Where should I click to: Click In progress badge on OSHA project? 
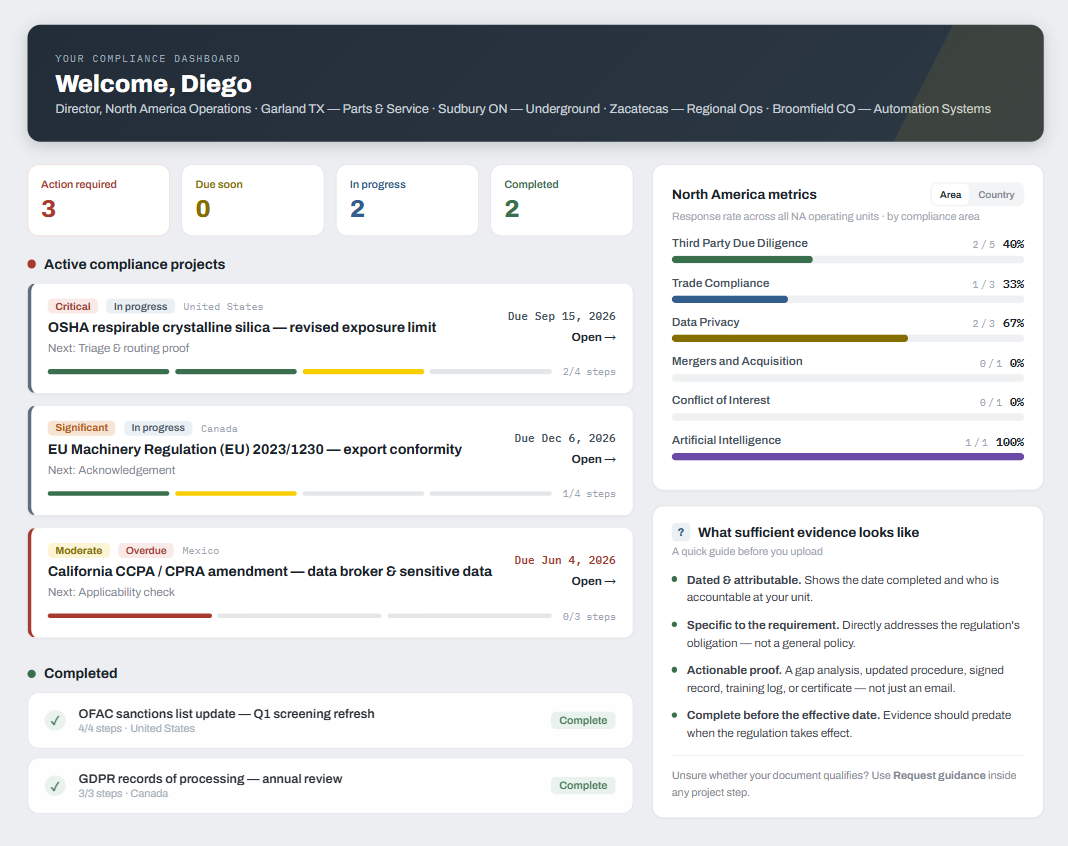(x=140, y=307)
